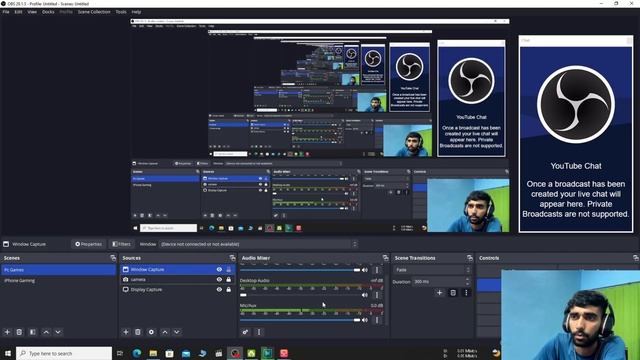Toggle lock on camera source
The height and width of the screenshot is (360, 640).
click(x=229, y=280)
